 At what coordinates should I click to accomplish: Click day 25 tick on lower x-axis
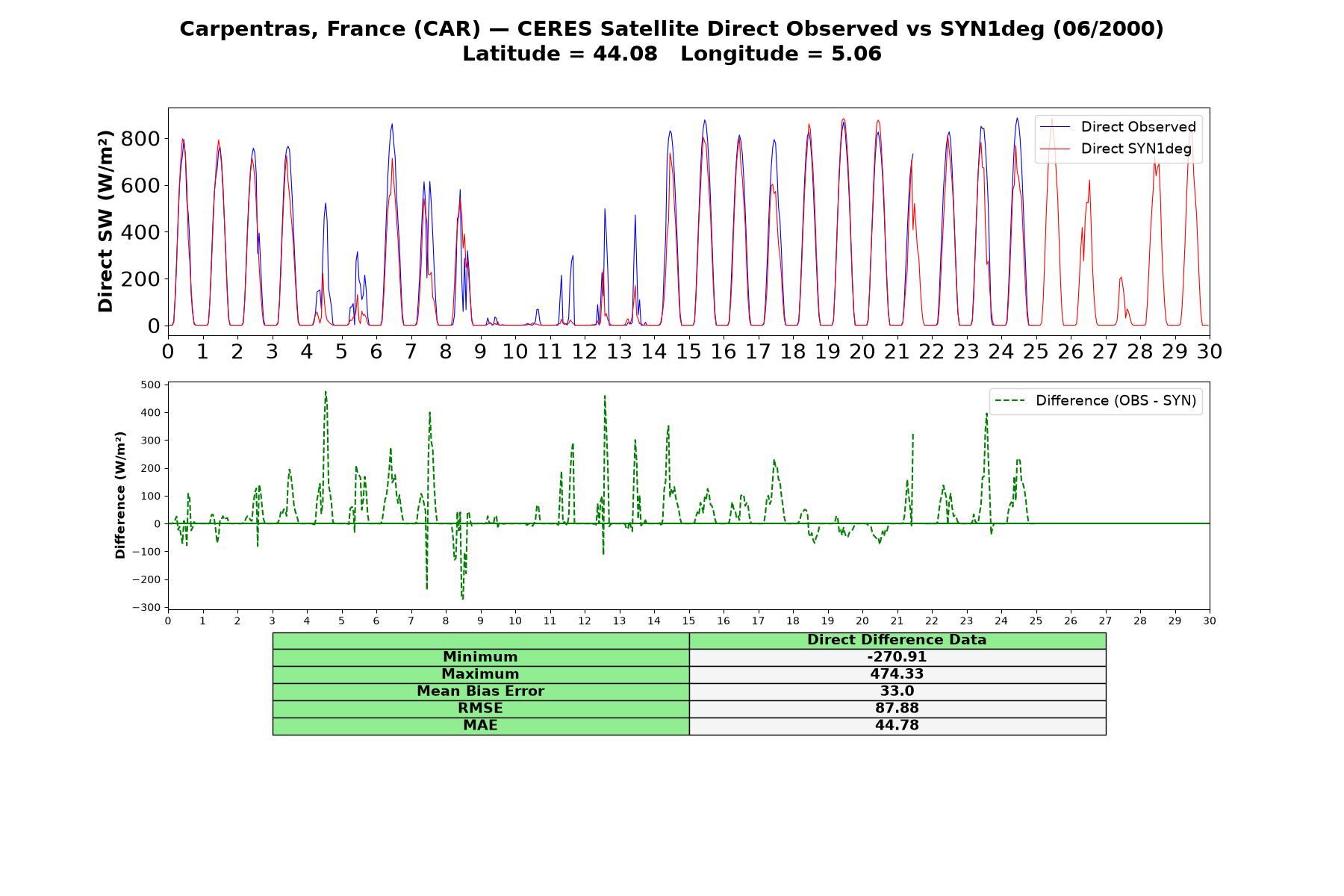tap(1036, 620)
